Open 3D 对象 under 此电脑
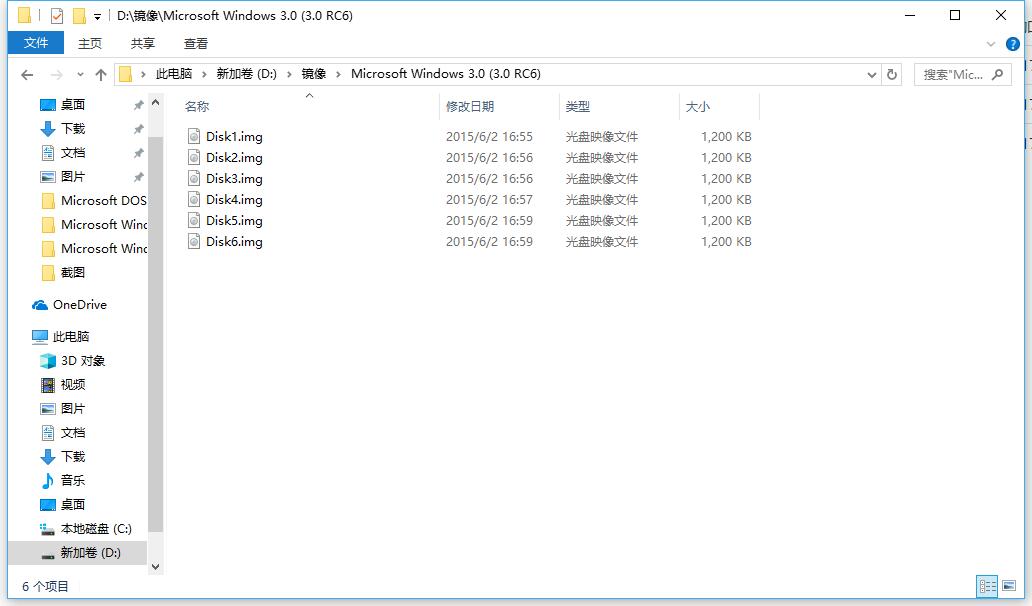The image size is (1032, 606). coord(83,361)
